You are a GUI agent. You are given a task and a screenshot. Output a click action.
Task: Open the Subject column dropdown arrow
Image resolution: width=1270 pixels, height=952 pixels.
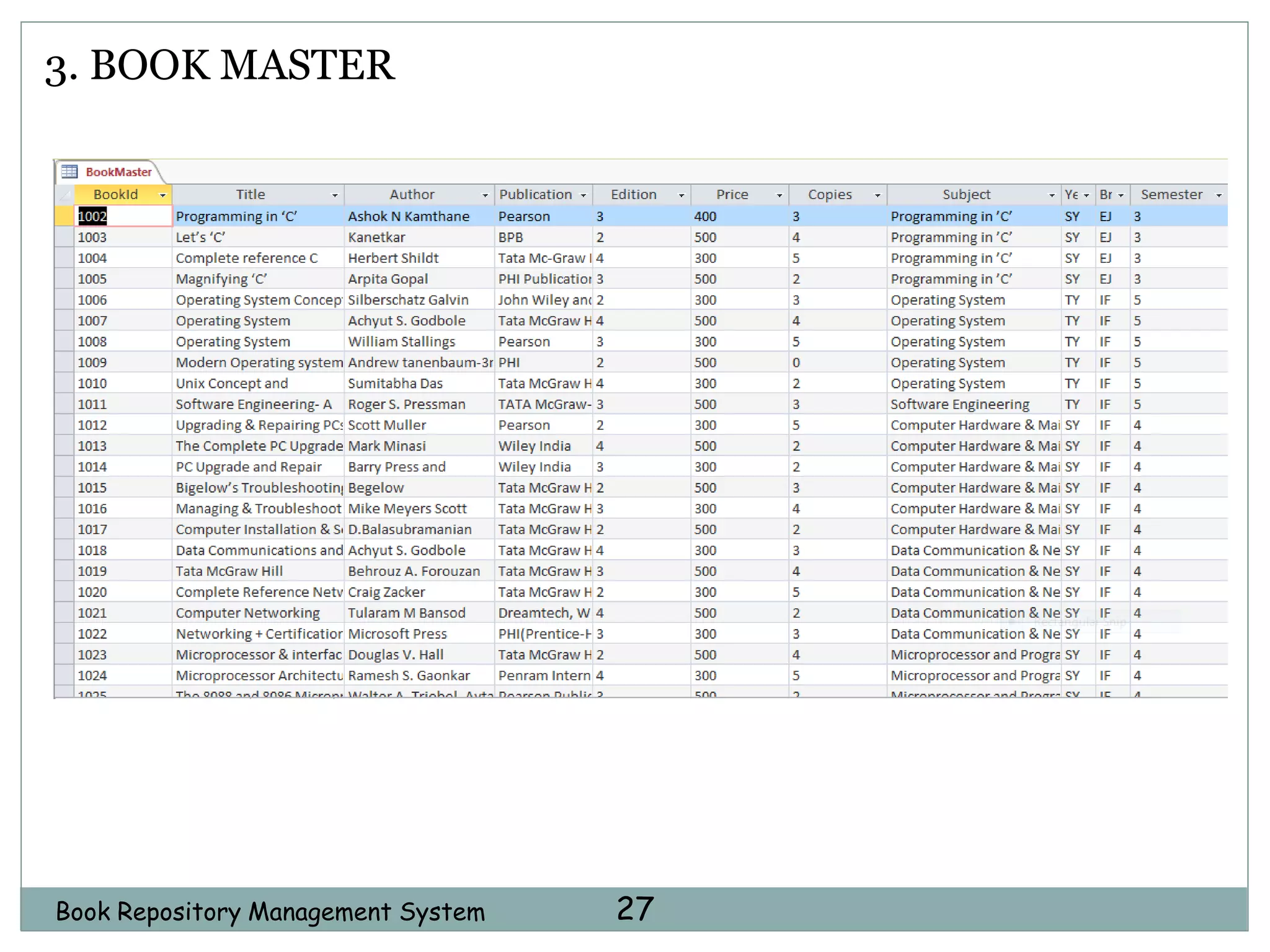pyautogui.click(x=1052, y=195)
